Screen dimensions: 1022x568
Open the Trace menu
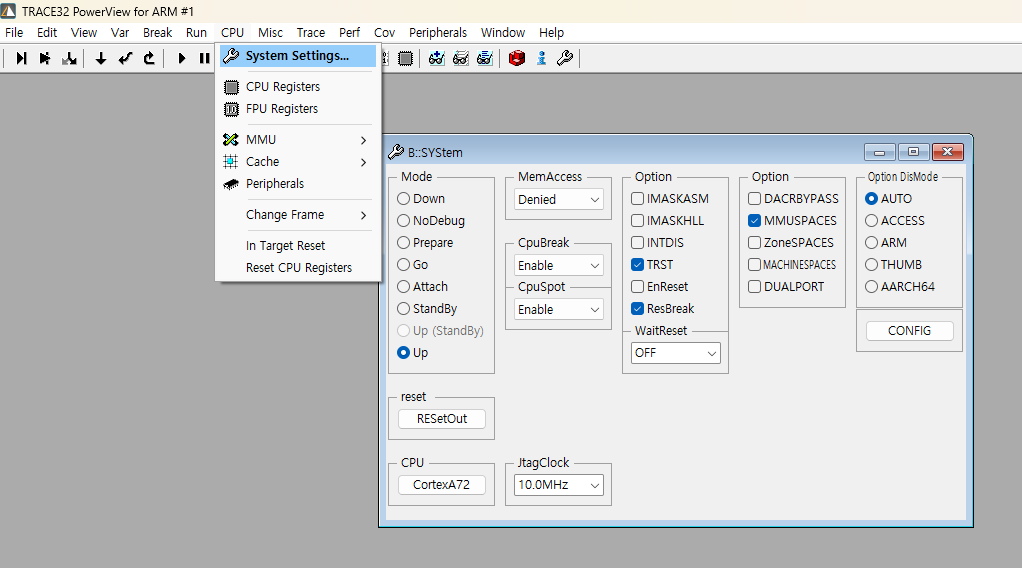pyautogui.click(x=310, y=33)
